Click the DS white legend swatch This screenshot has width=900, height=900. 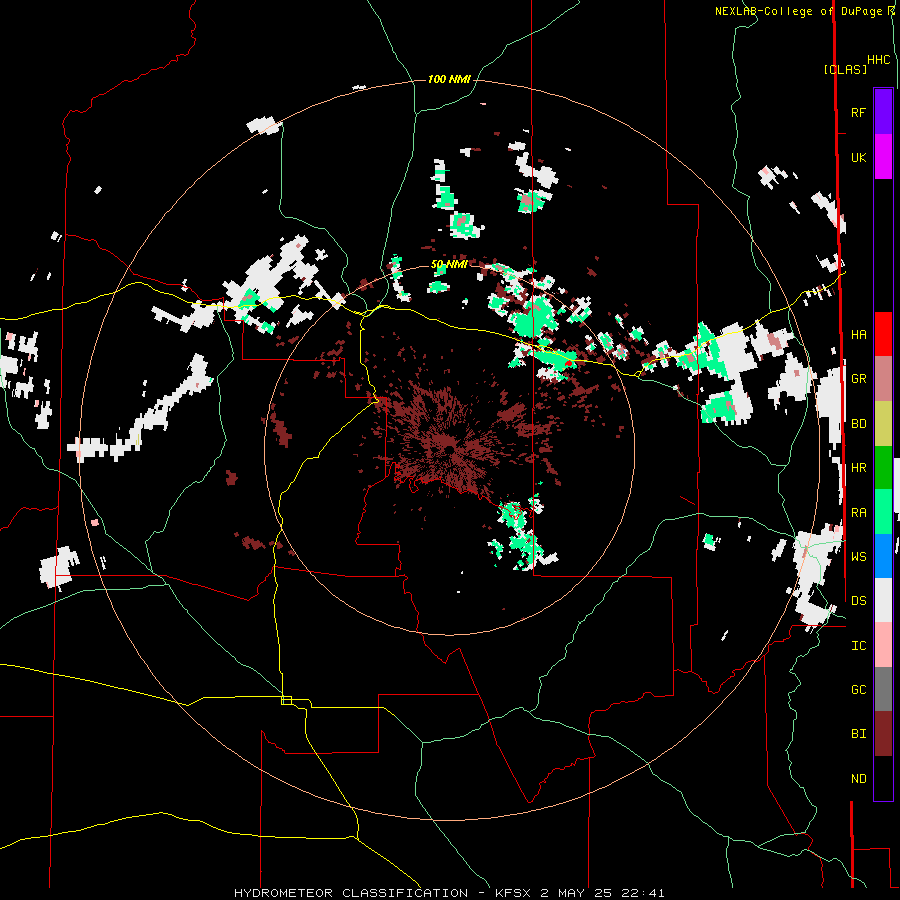883,600
